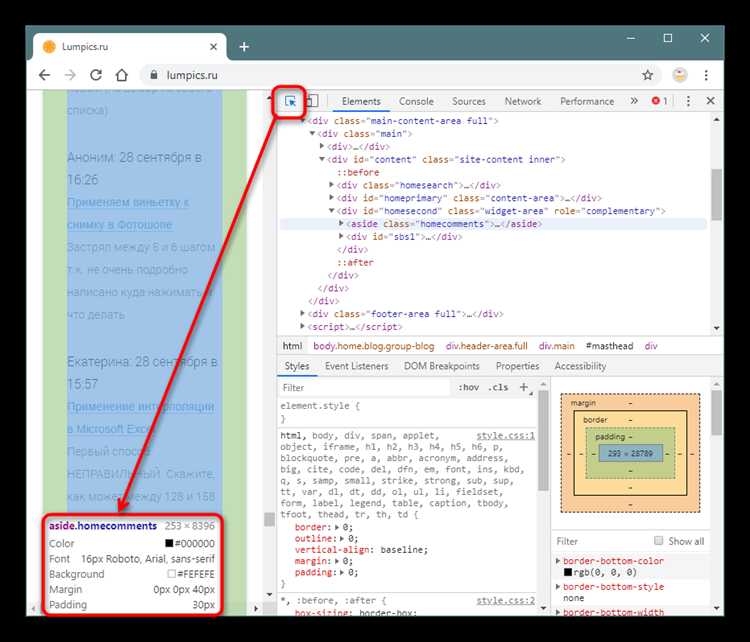Switch to the Console tab
The width and height of the screenshot is (750, 642).
pyautogui.click(x=416, y=101)
